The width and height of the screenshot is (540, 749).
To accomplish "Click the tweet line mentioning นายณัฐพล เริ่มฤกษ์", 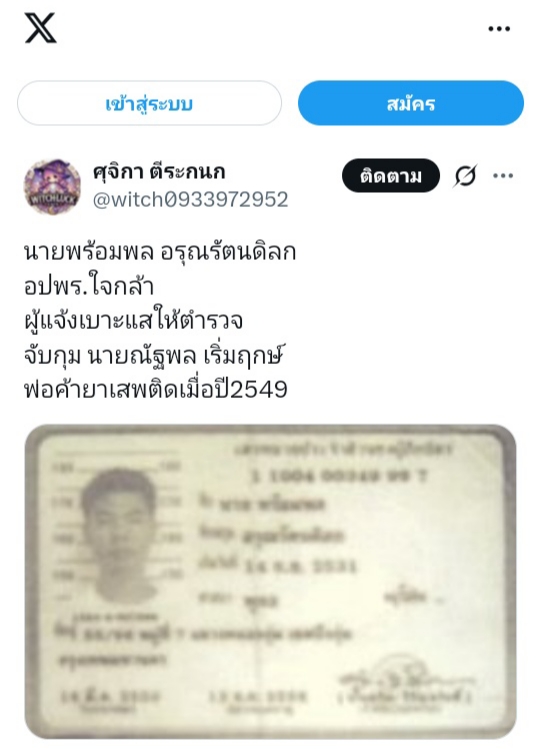I will (154, 355).
